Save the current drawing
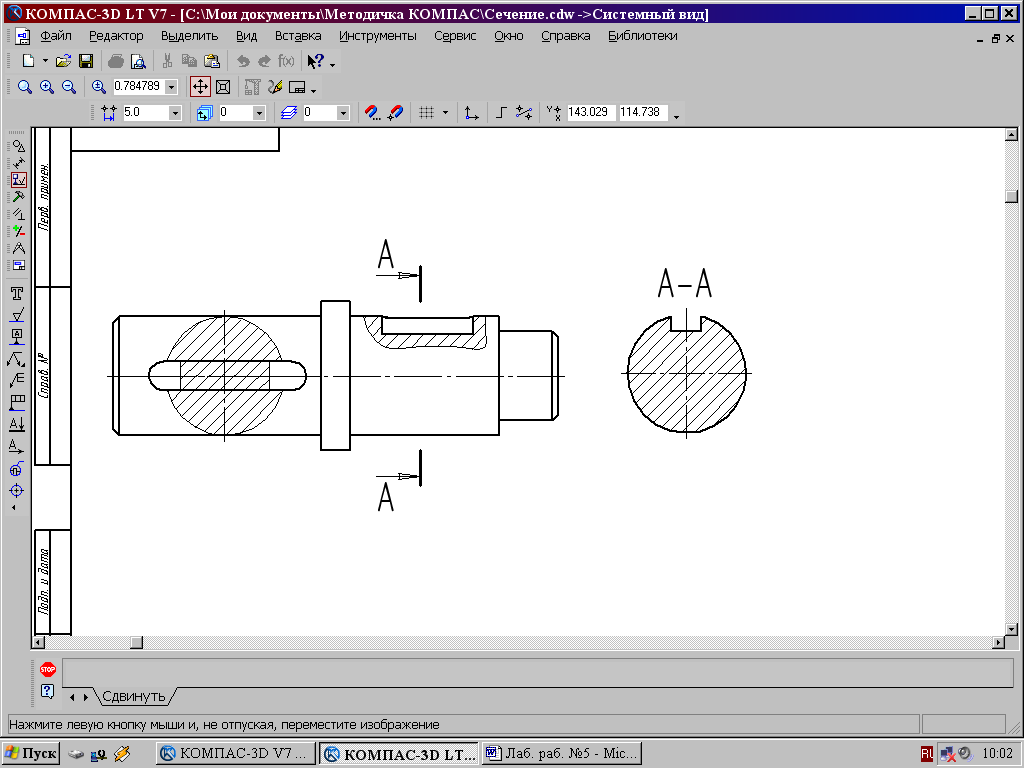The image size is (1024, 768). point(86,61)
